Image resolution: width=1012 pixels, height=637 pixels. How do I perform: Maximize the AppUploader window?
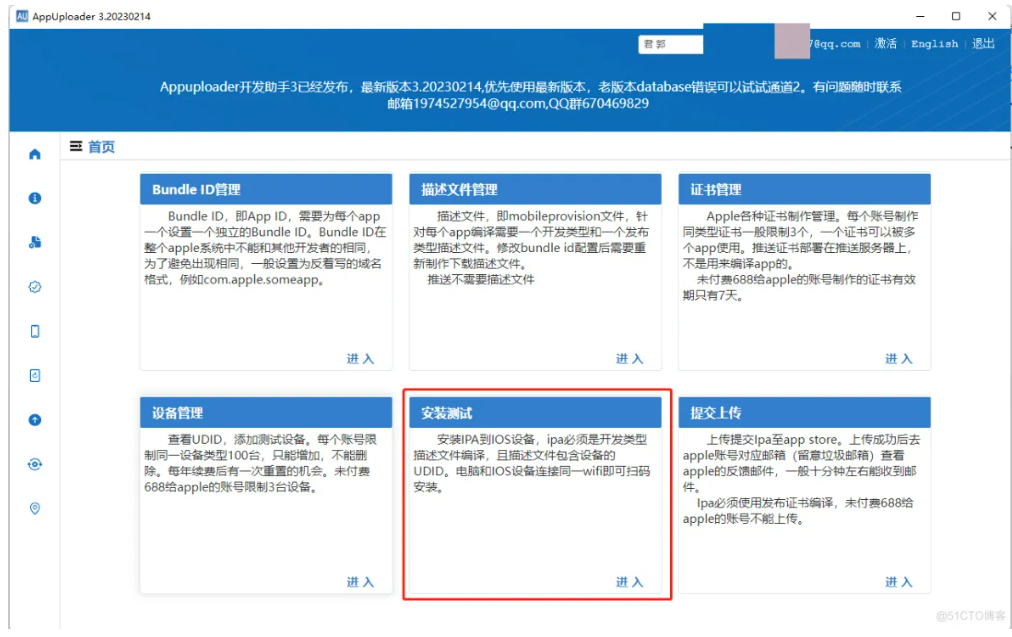point(956,16)
